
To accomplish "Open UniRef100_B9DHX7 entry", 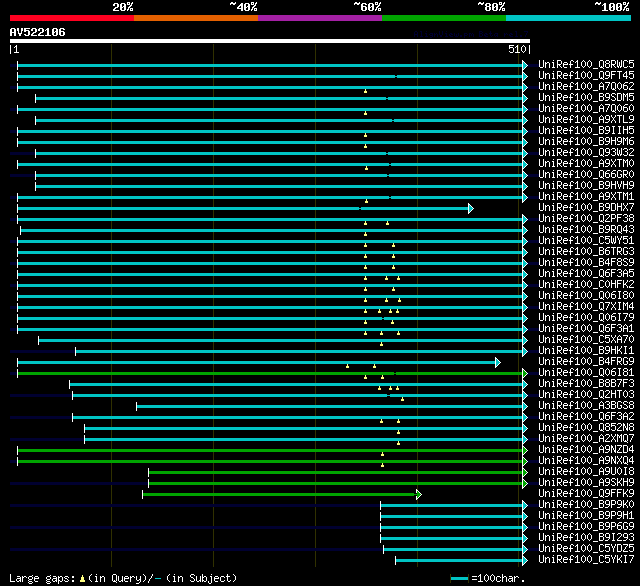I will (x=586, y=208).
